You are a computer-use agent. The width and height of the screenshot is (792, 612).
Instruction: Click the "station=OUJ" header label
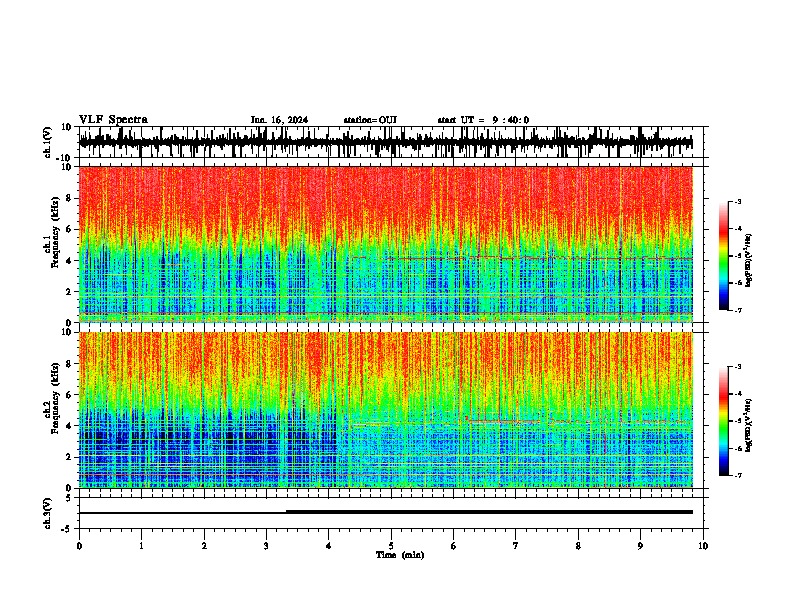pyautogui.click(x=370, y=120)
